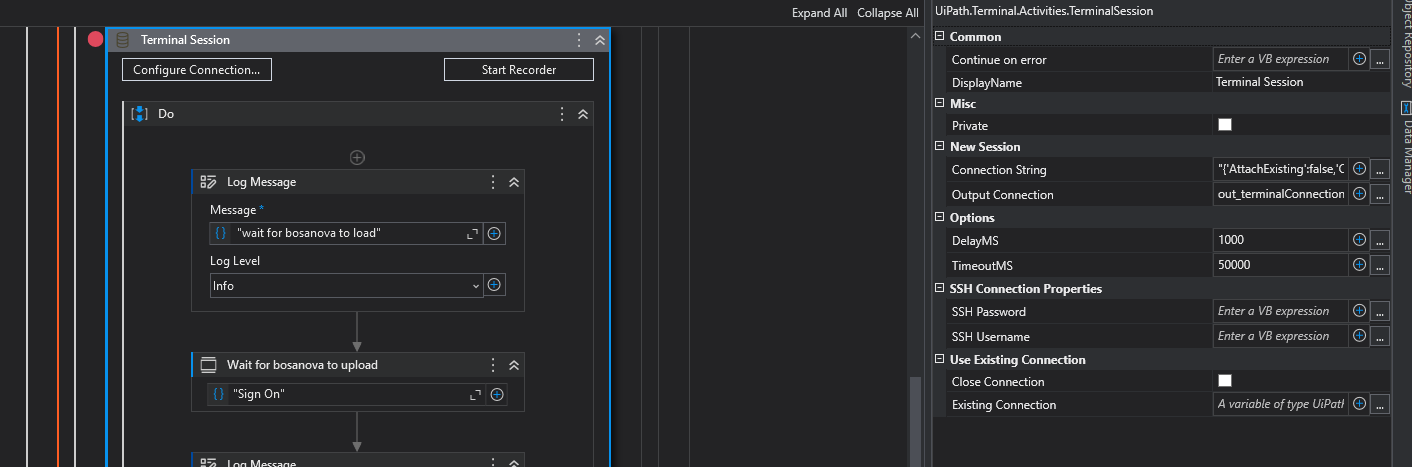Click the plus button beside Log Level
This screenshot has width=1412, height=467.
pyautogui.click(x=494, y=285)
